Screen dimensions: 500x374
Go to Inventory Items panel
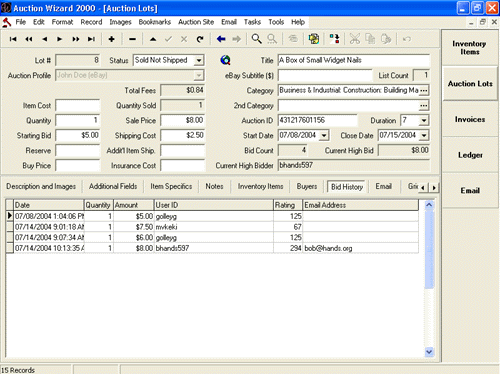(469, 48)
